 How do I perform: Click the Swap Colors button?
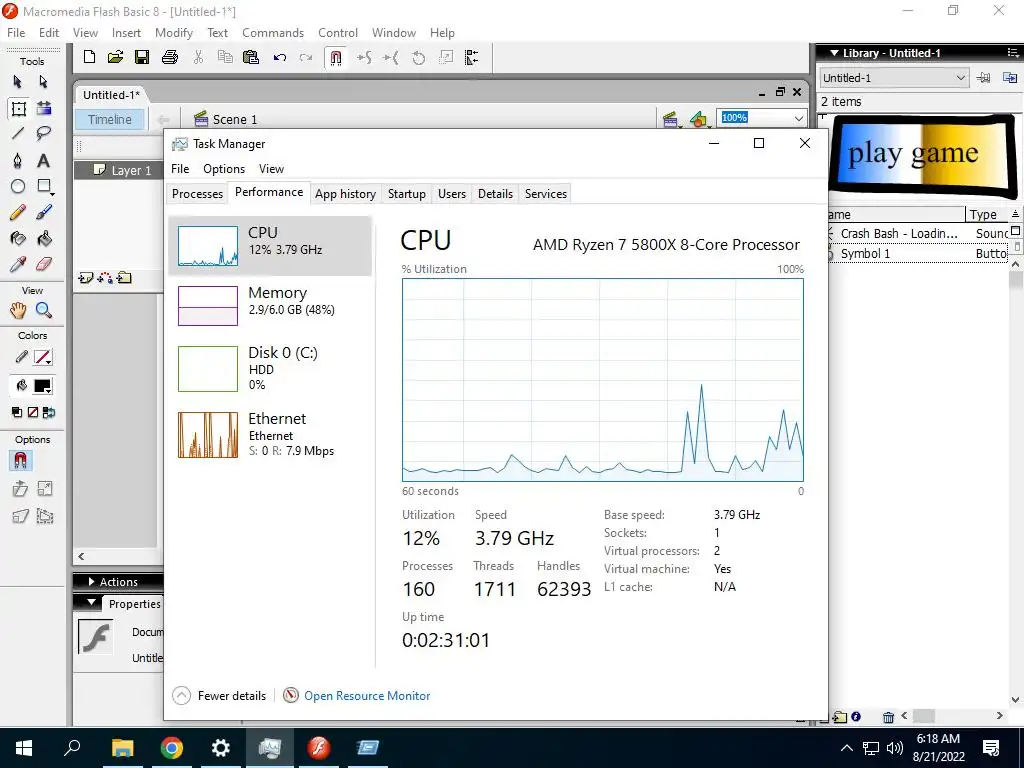click(x=48, y=412)
